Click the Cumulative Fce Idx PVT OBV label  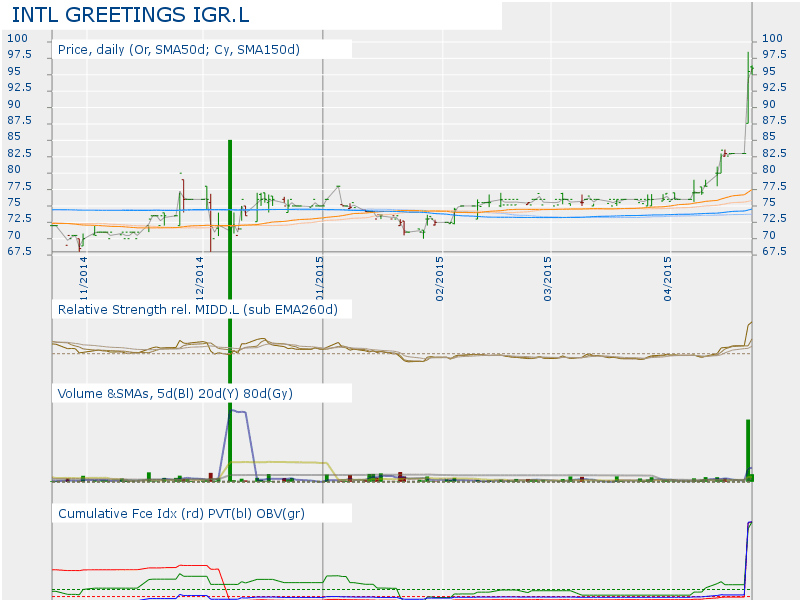click(x=181, y=513)
